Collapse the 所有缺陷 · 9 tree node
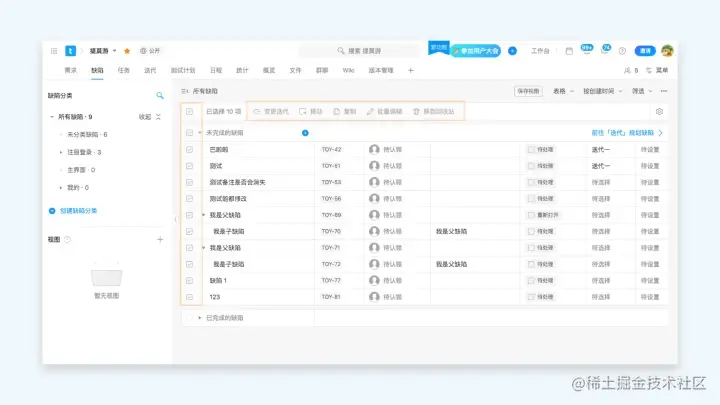This screenshot has height=405, width=720. (x=52, y=117)
